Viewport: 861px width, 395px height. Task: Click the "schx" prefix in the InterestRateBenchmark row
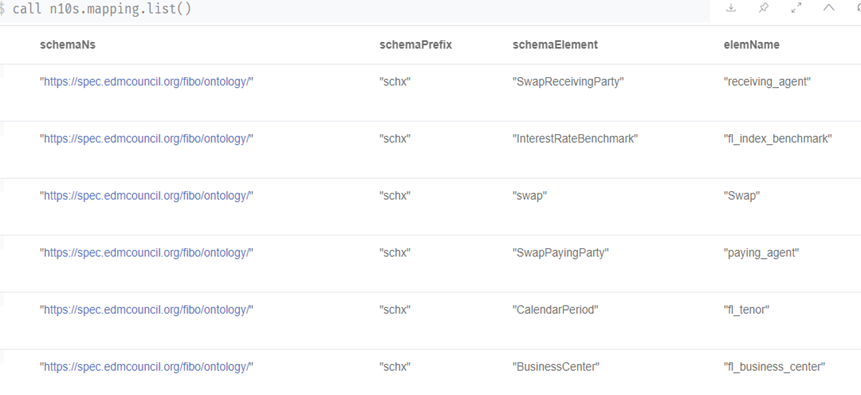tap(395, 139)
